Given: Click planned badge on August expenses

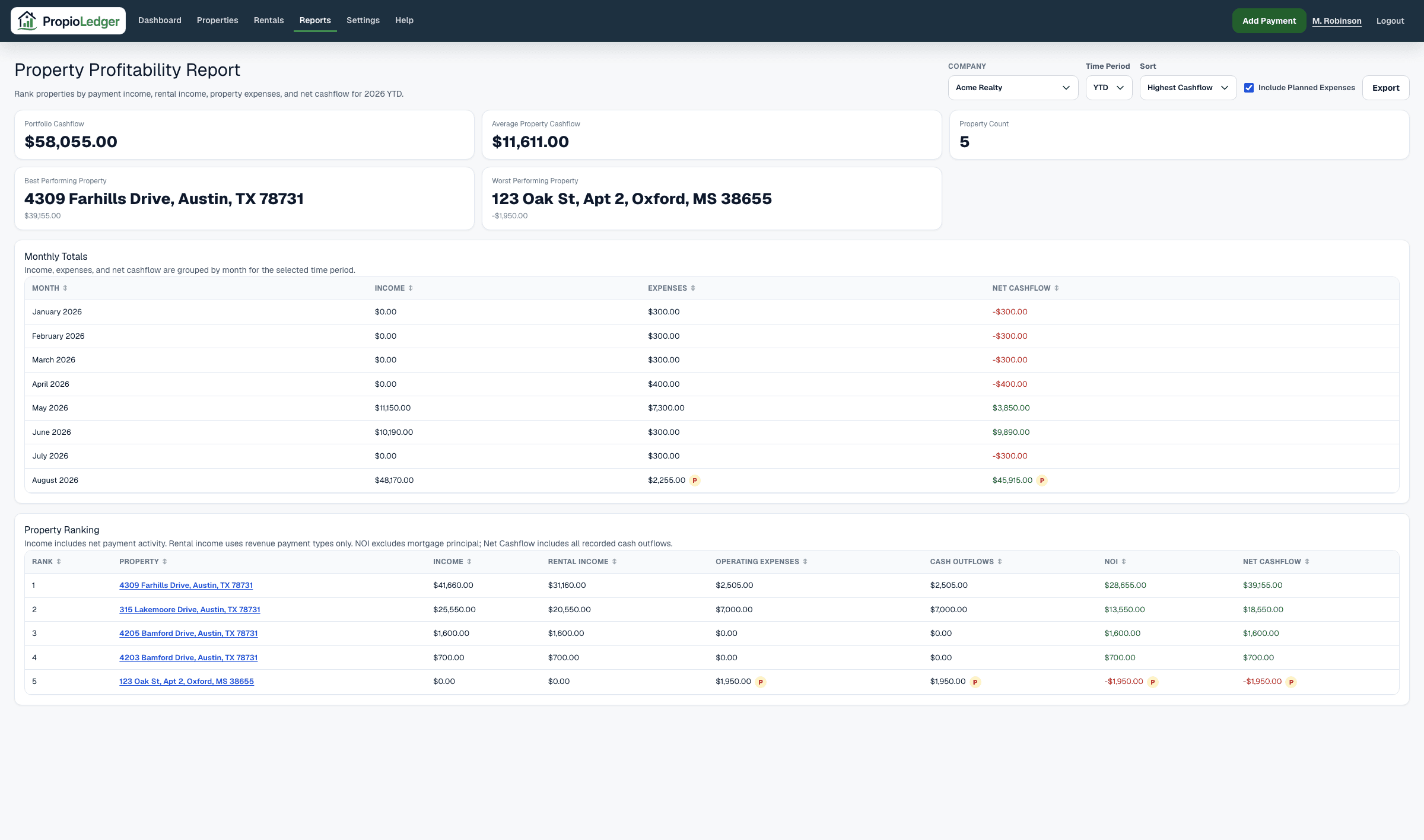Looking at the screenshot, I should (695, 481).
